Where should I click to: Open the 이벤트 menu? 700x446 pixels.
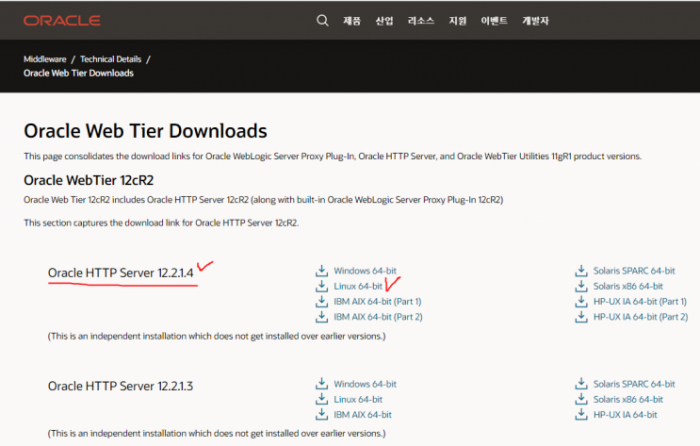click(x=494, y=21)
